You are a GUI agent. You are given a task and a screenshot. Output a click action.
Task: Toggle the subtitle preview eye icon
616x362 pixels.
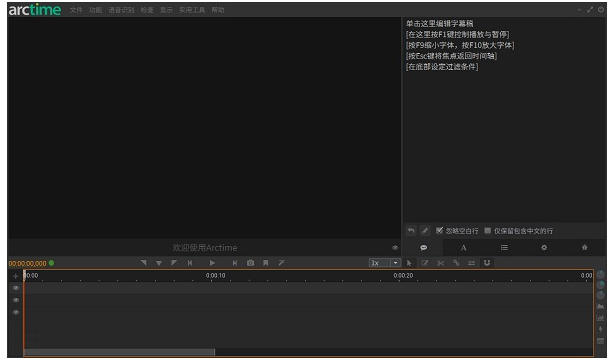coord(395,248)
